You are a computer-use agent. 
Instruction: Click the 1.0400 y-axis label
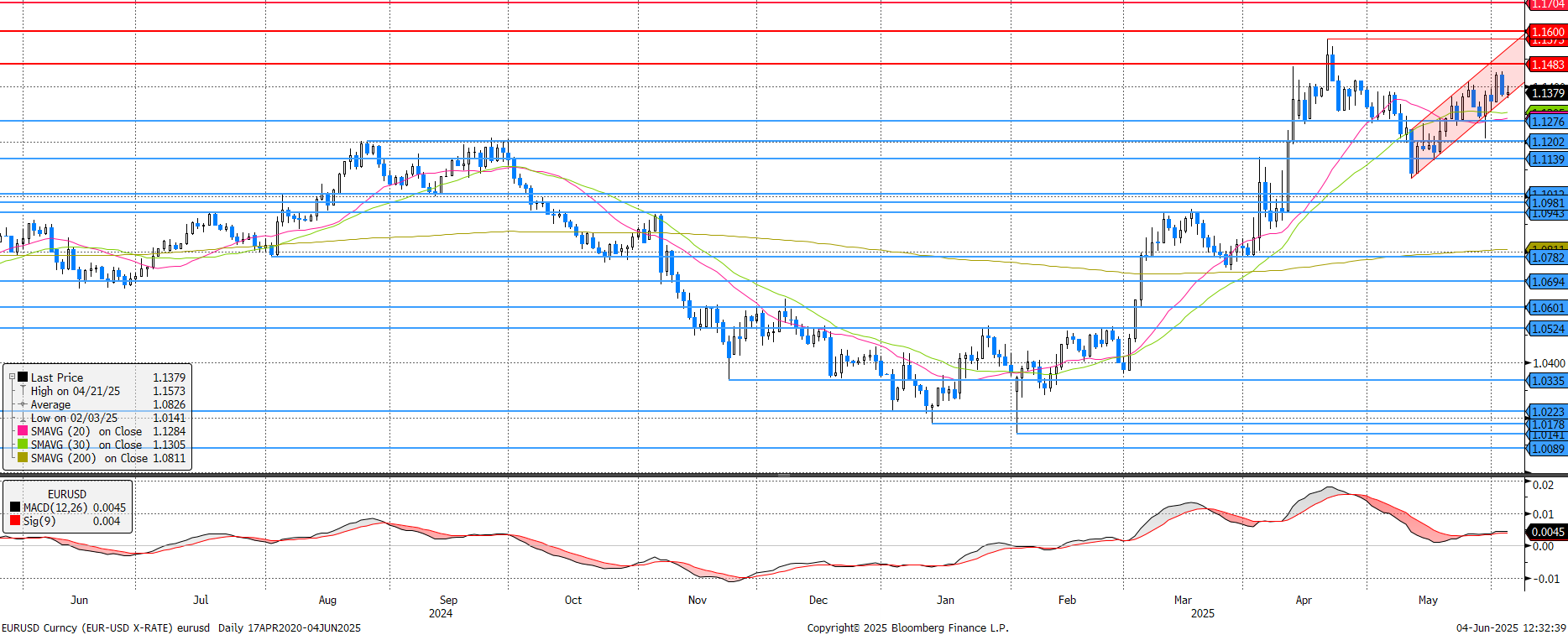pos(1549,363)
